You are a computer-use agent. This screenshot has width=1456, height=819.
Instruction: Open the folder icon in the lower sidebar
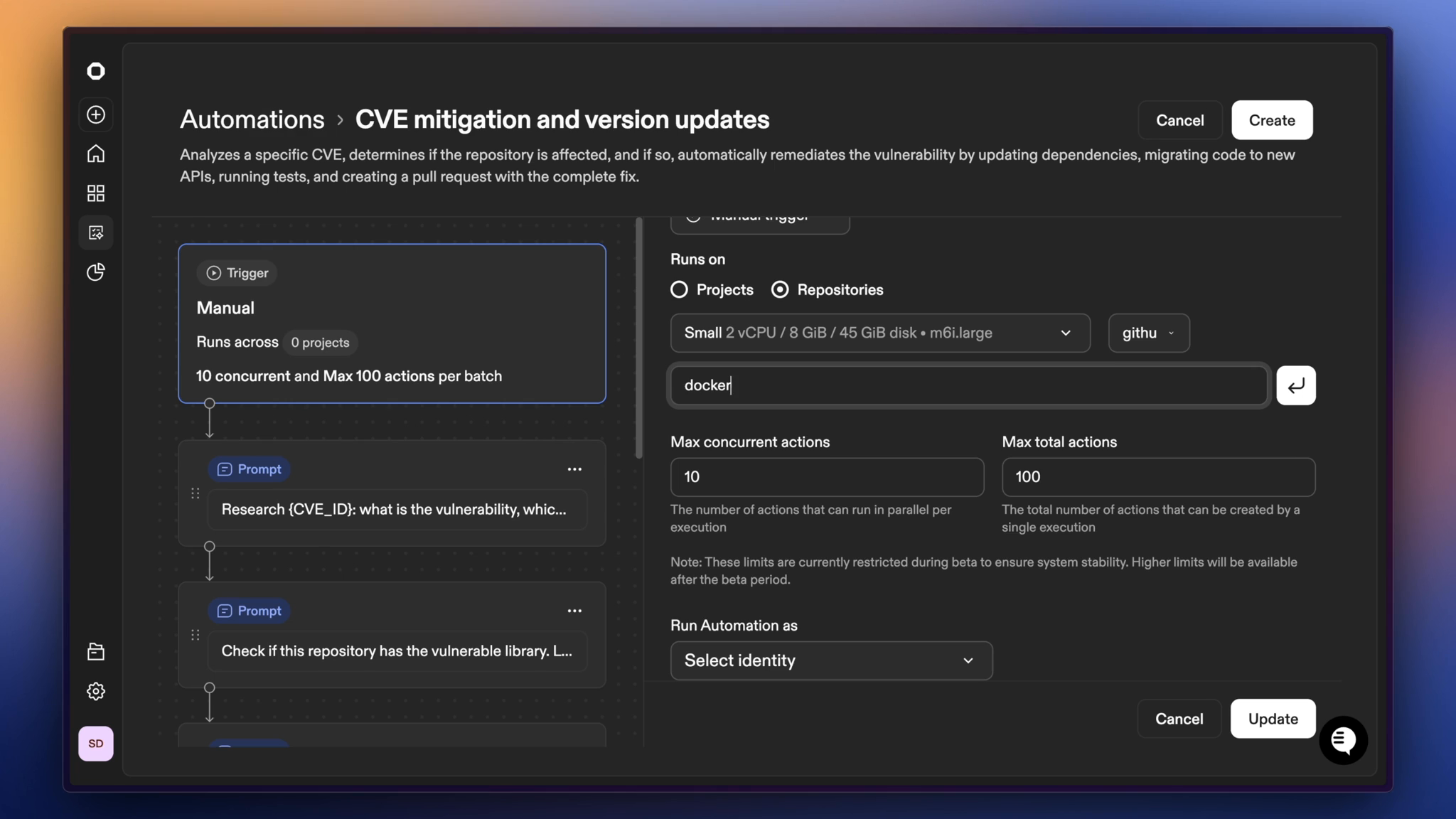tap(96, 651)
